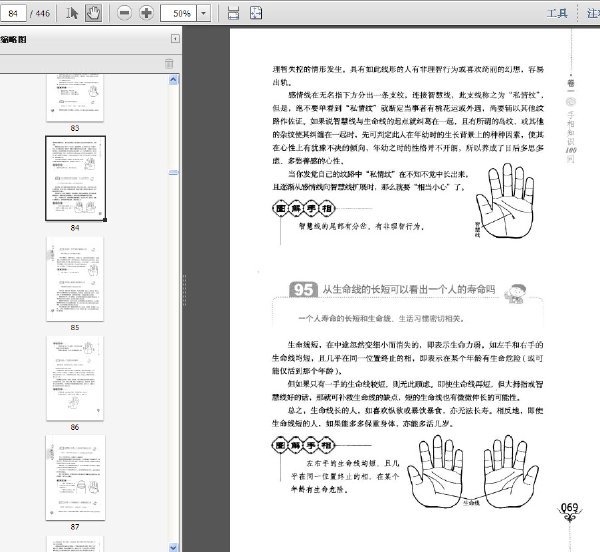Click the zoom in plus button
The image size is (600, 552).
(x=146, y=13)
